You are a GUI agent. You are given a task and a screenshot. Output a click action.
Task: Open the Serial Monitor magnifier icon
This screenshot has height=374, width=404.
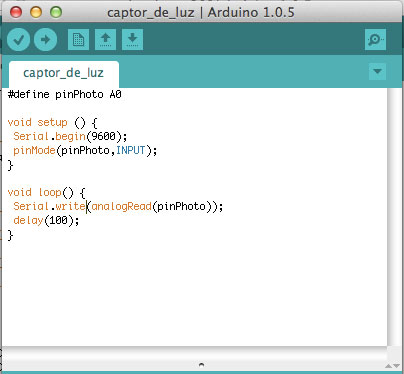pyautogui.click(x=375, y=40)
